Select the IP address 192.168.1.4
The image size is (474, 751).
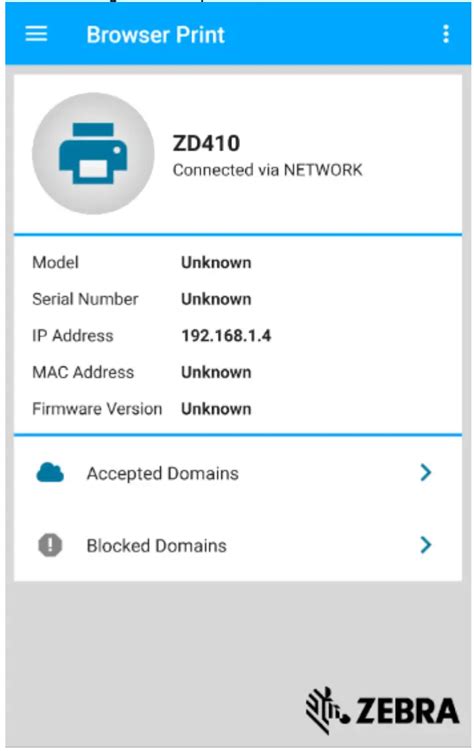pyautogui.click(x=226, y=335)
